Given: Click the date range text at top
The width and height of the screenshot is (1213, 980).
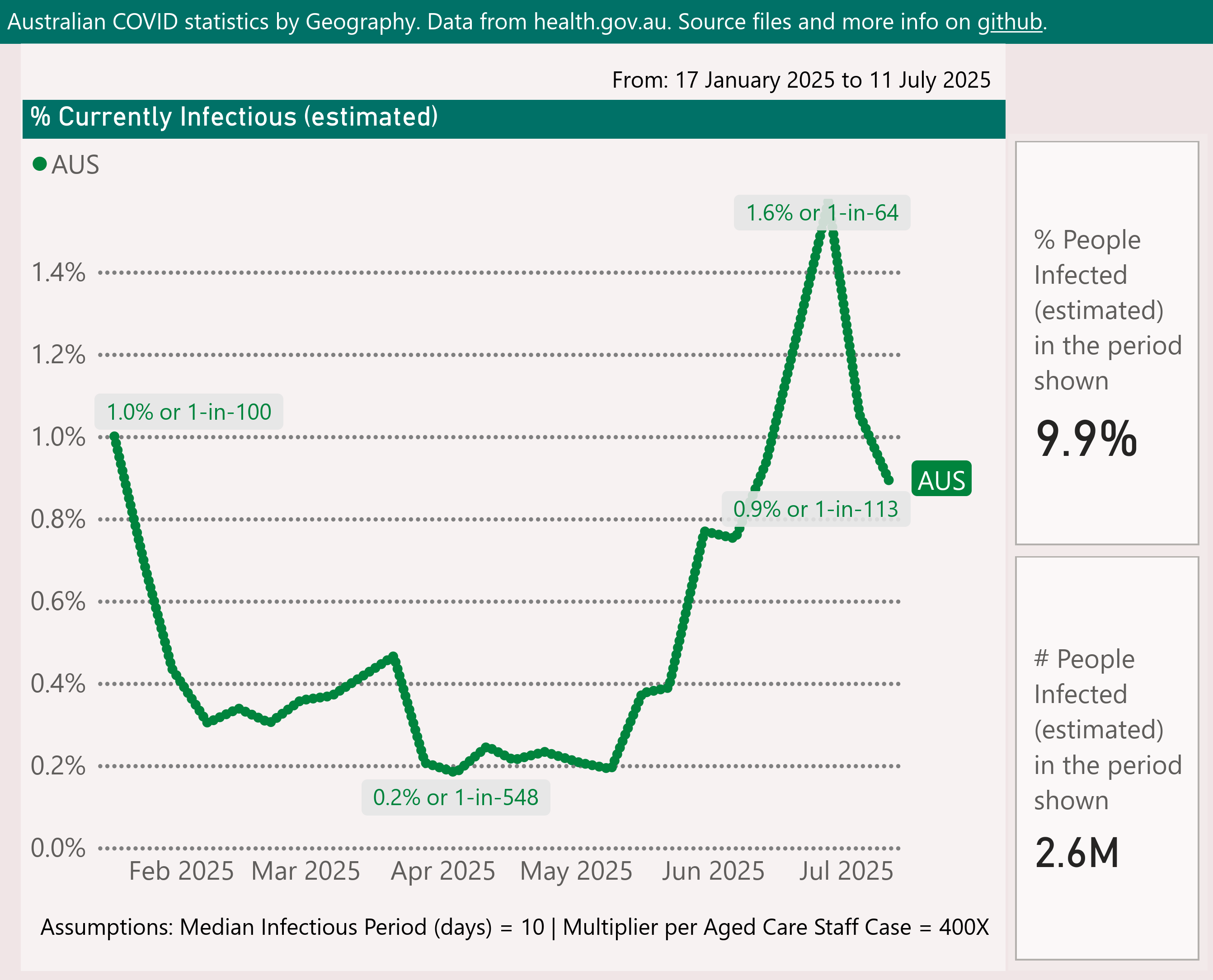Looking at the screenshot, I should (801, 80).
